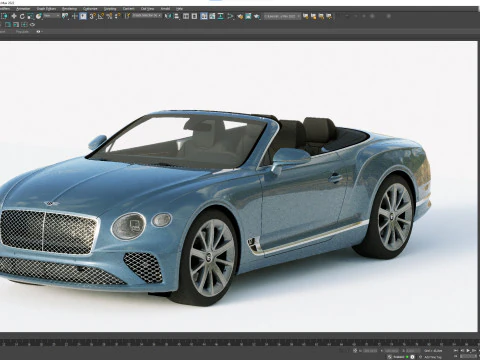
Task: Select the Move tool
Action: click(14, 16)
